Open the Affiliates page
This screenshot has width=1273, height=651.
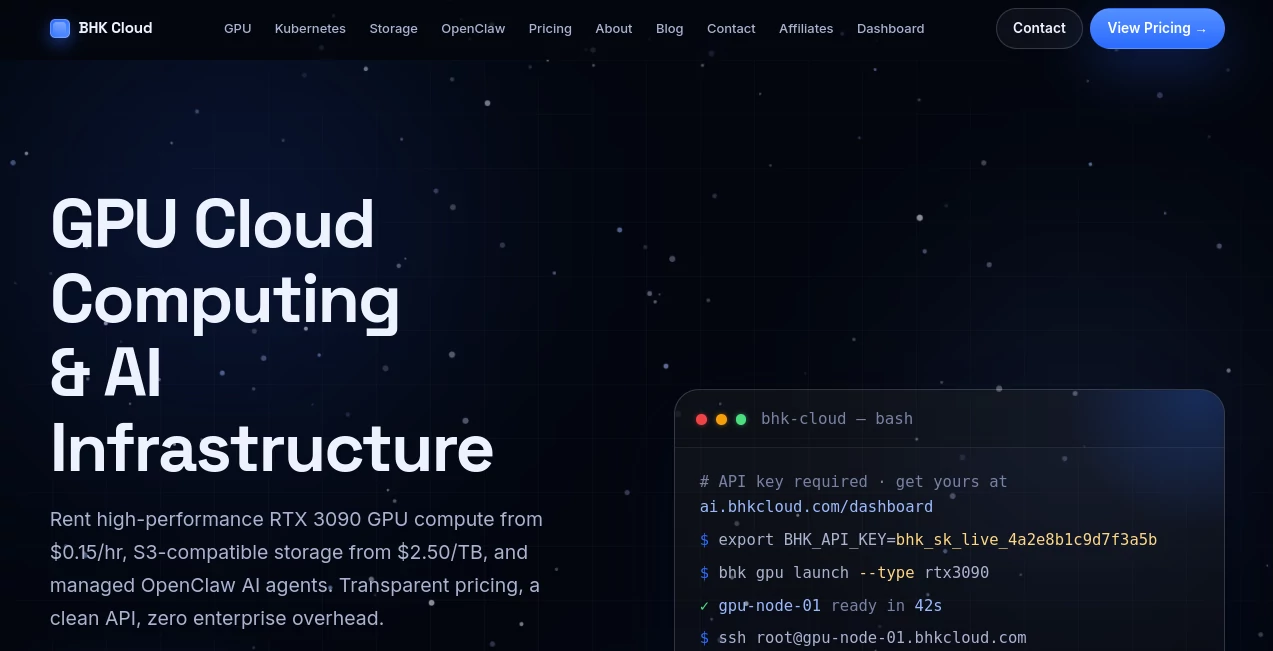click(806, 28)
